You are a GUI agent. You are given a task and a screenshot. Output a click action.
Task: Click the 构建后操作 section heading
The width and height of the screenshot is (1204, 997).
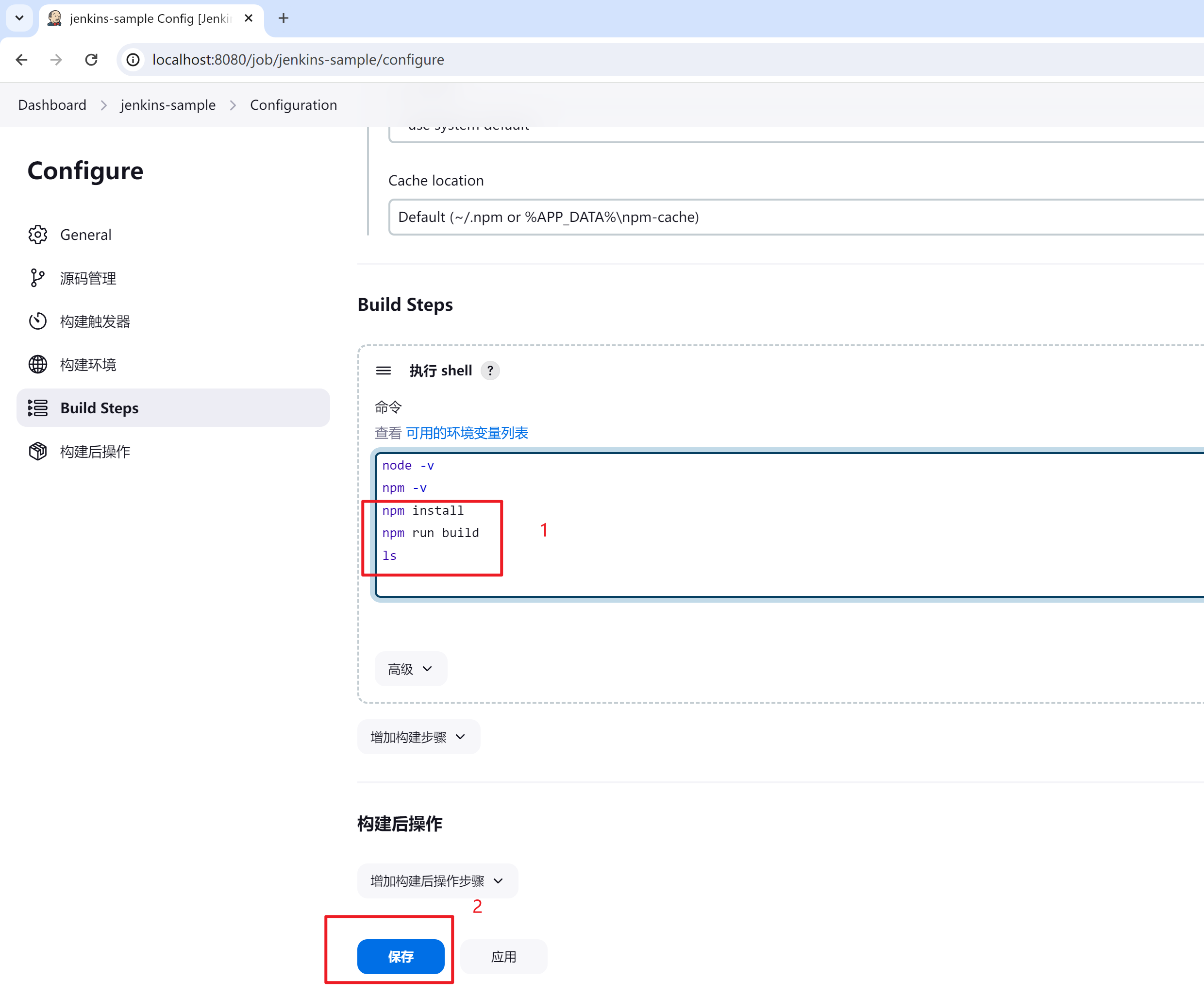pos(400,824)
